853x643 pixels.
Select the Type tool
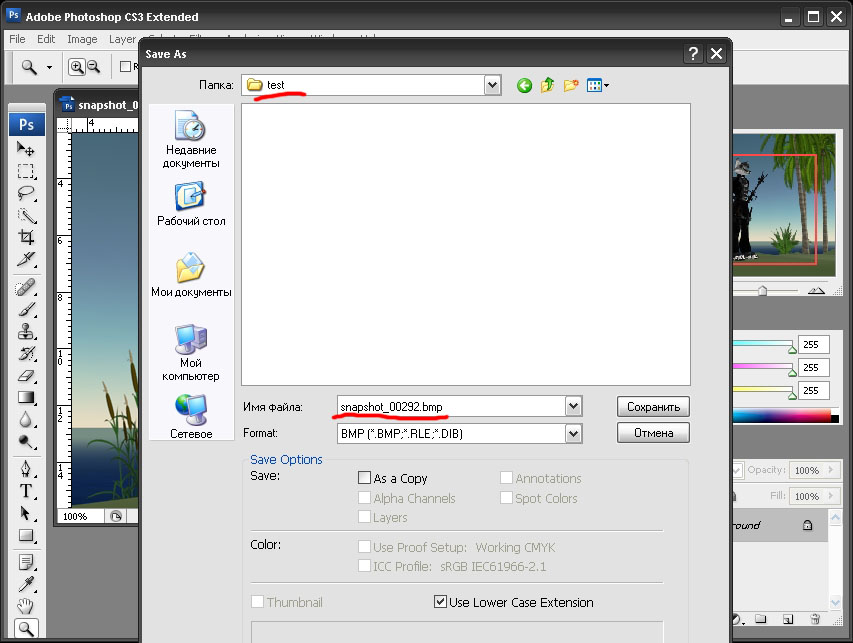(x=26, y=491)
